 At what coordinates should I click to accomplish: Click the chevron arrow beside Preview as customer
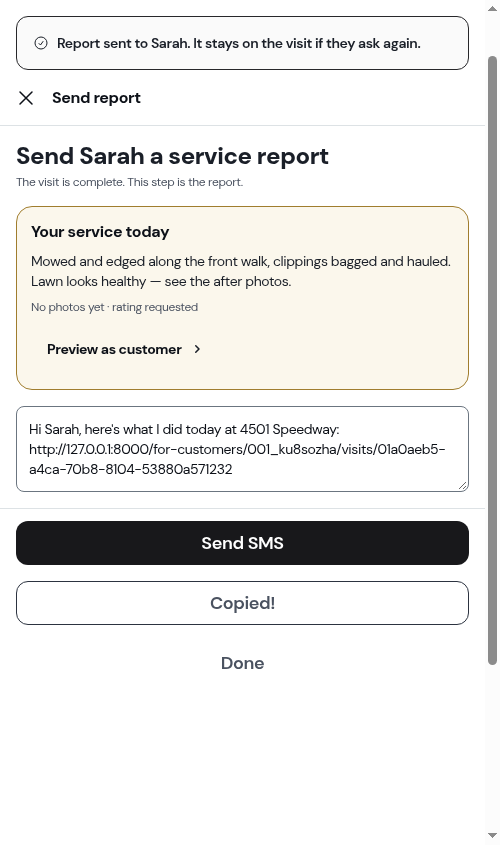point(197,349)
